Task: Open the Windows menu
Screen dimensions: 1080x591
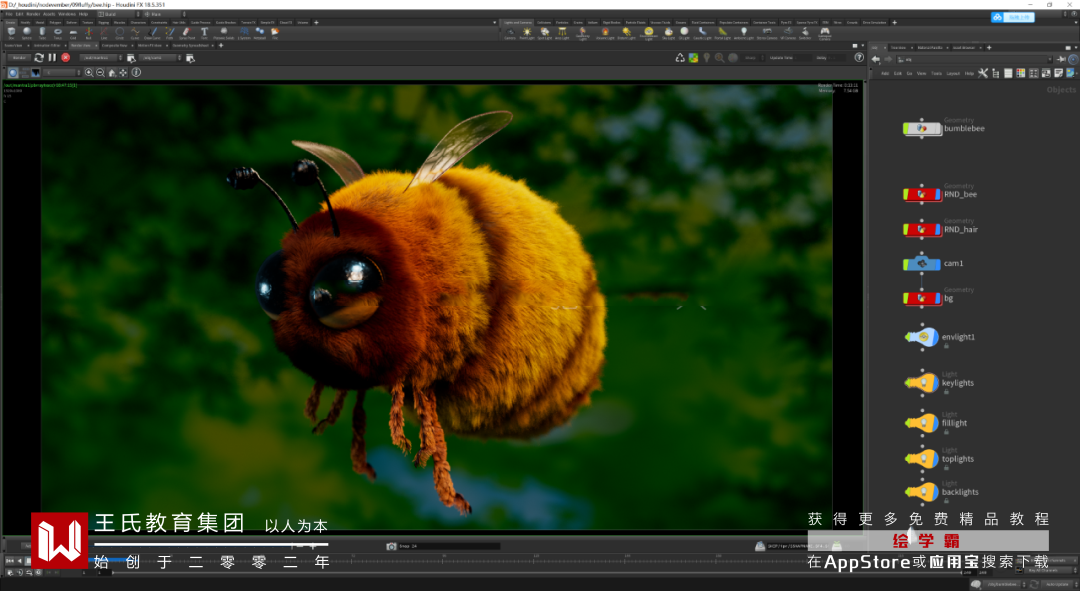Action: pyautogui.click(x=67, y=14)
